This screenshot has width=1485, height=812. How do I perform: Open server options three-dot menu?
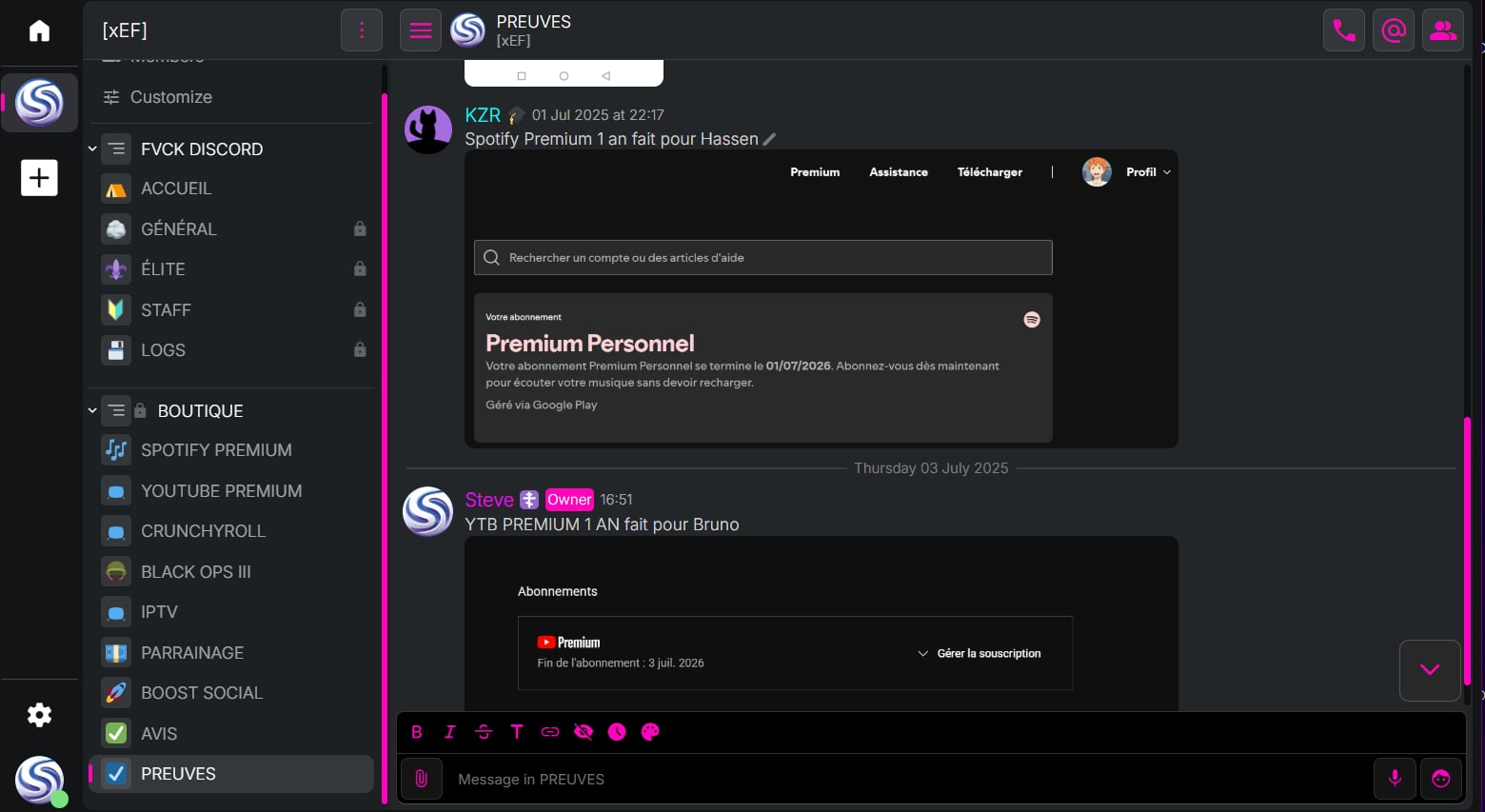(x=362, y=30)
